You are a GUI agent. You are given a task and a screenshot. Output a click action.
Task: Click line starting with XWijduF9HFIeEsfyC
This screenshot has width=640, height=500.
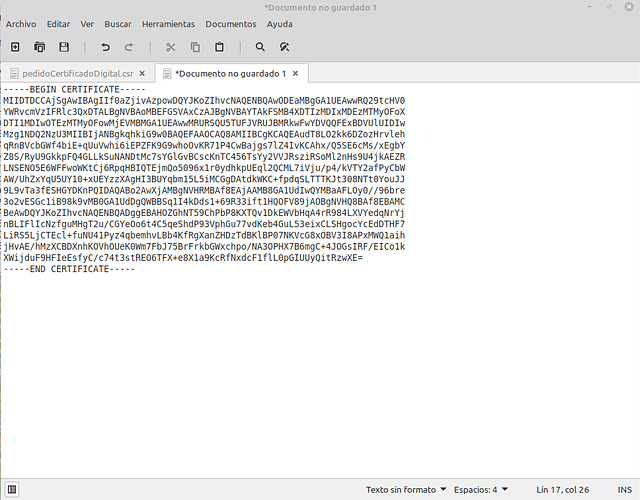tap(183, 258)
